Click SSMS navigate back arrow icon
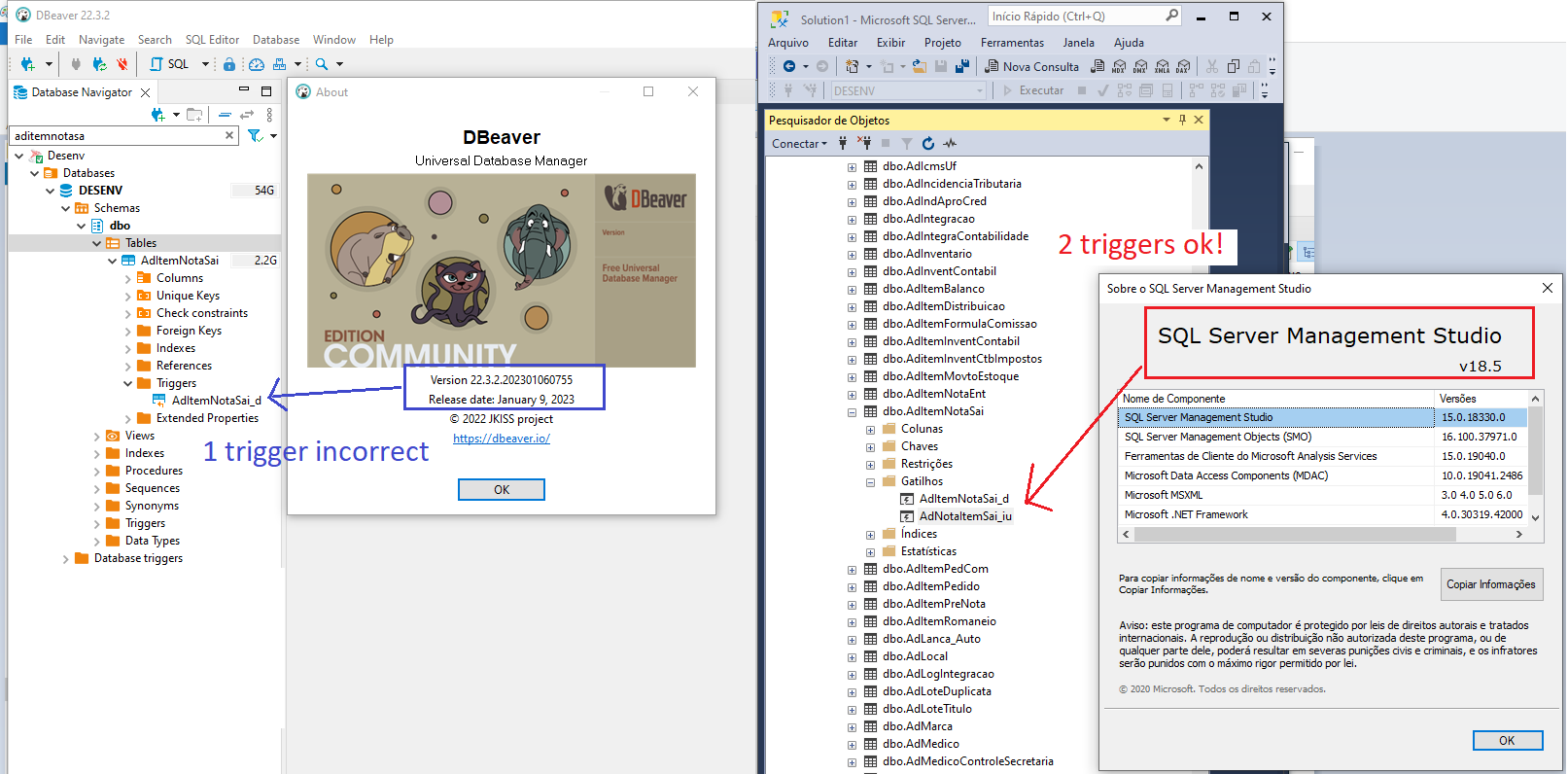This screenshot has height=774, width=1568. pos(789,67)
